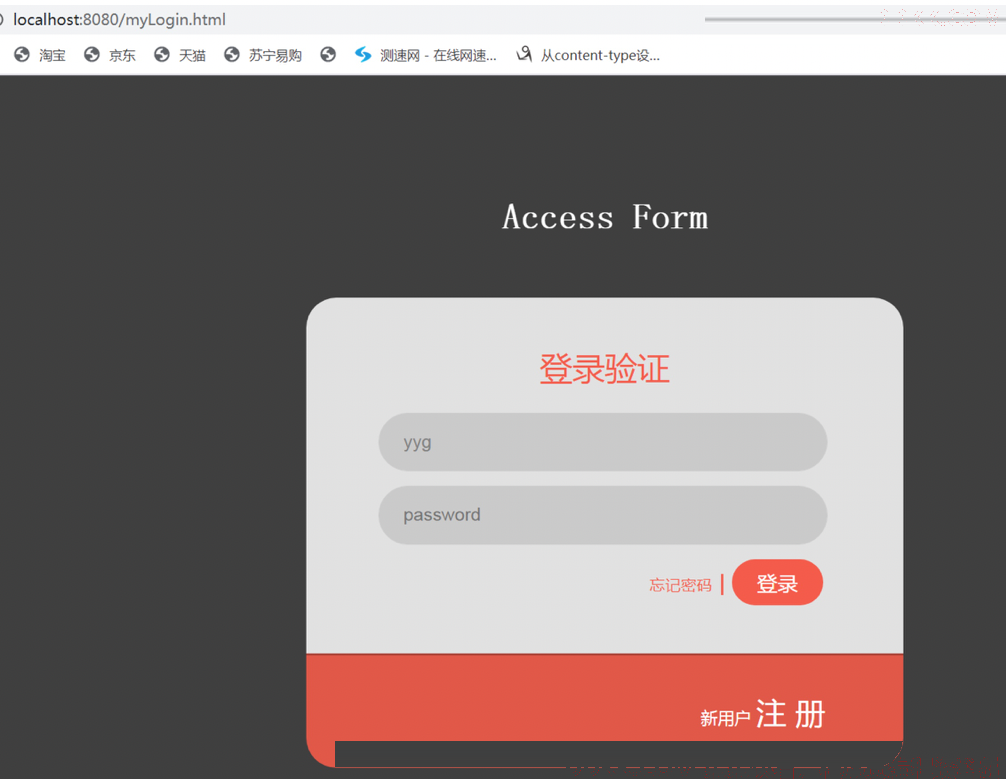Viewport: 1006px width, 780px height.
Task: Click the globe icon beside 天猫
Action: [162, 55]
